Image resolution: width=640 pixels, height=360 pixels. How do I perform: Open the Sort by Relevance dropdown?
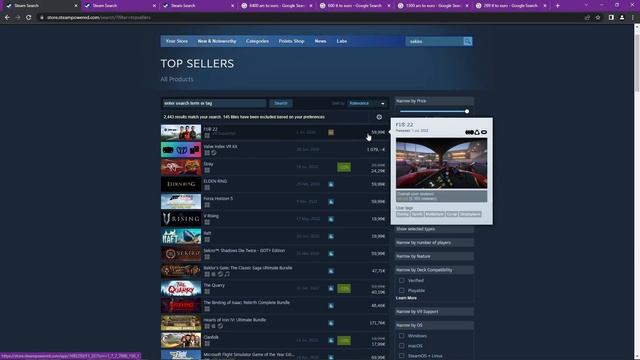click(x=367, y=103)
